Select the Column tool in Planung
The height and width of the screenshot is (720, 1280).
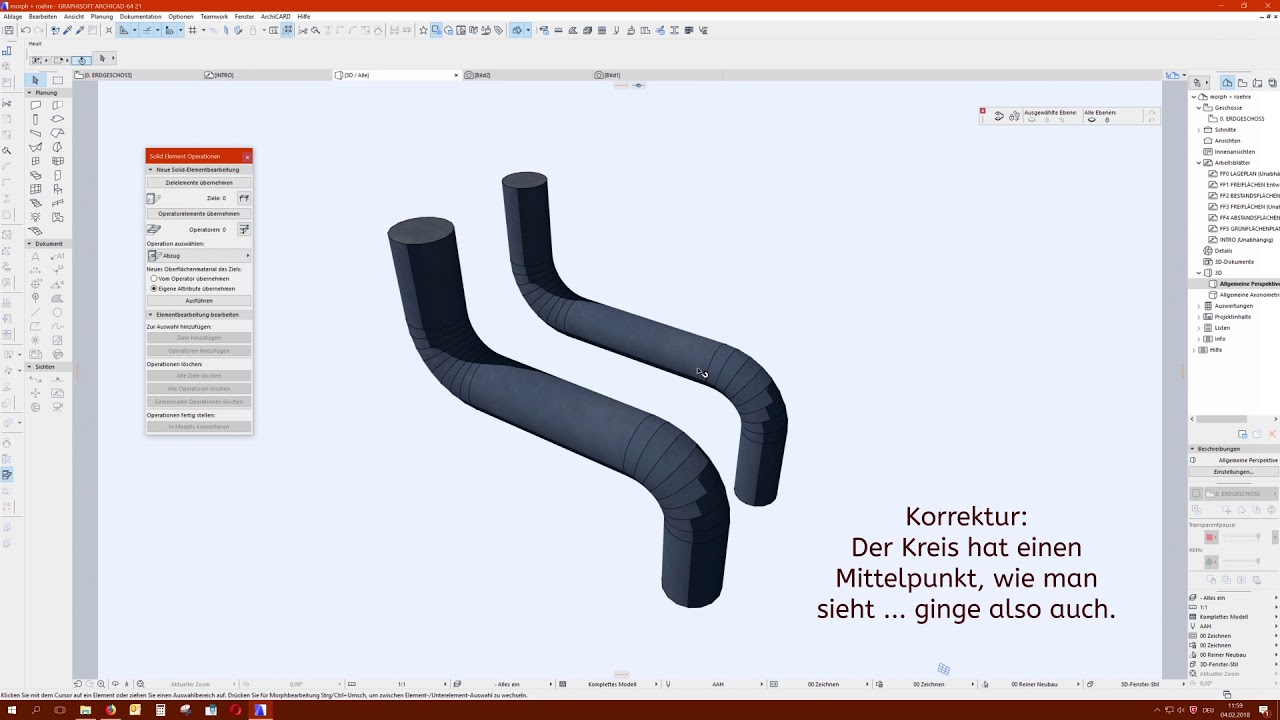[35, 119]
